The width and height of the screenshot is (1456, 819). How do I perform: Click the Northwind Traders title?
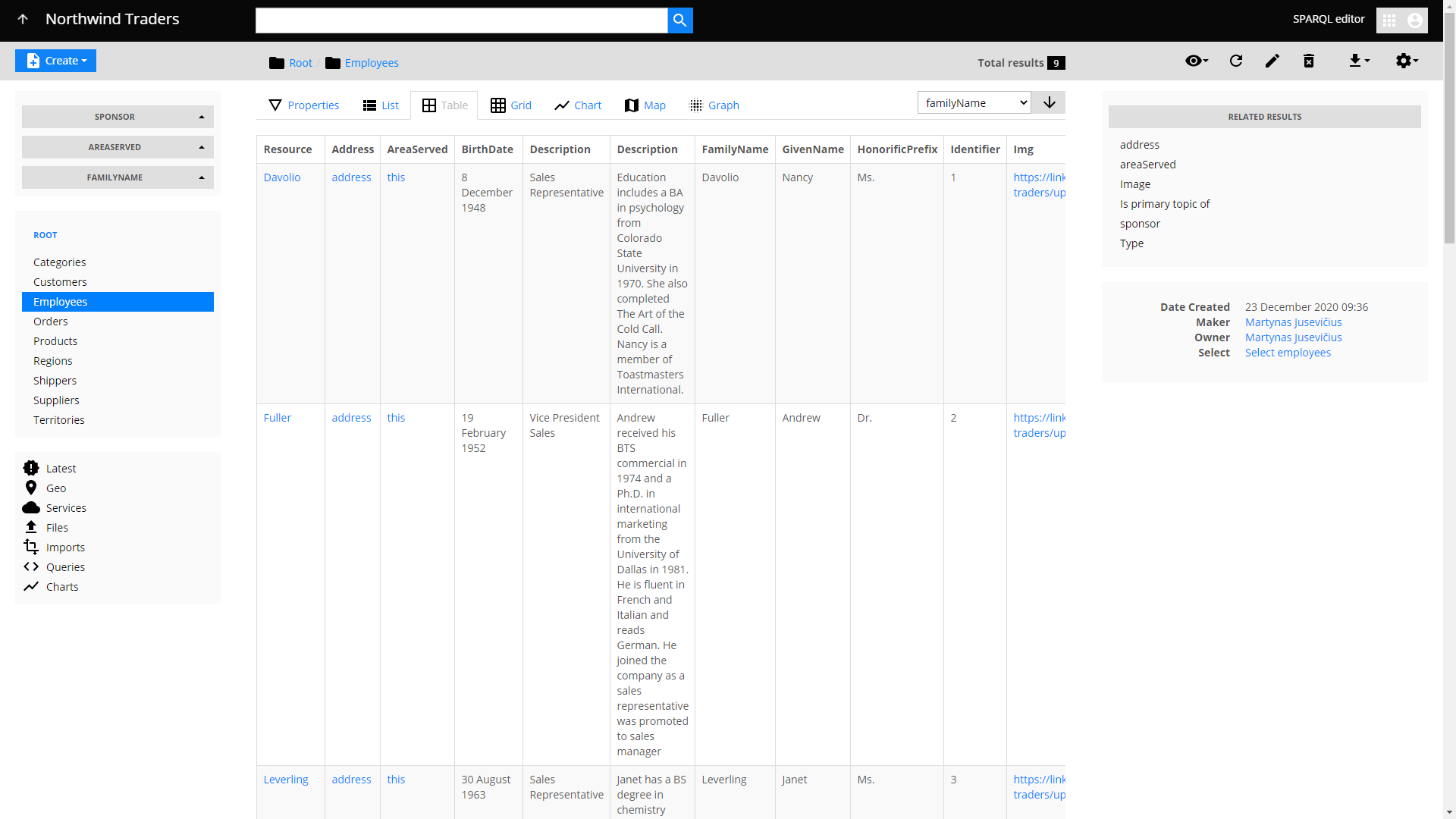click(112, 19)
